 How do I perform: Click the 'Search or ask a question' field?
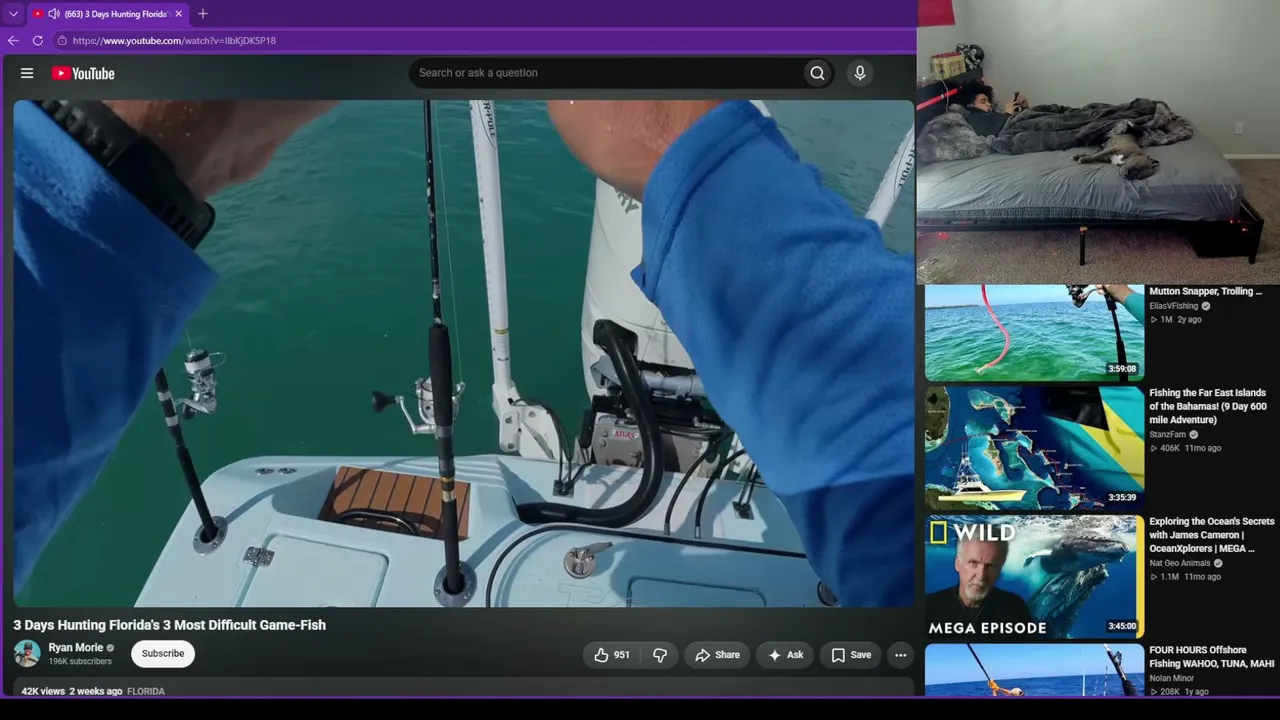click(606, 73)
